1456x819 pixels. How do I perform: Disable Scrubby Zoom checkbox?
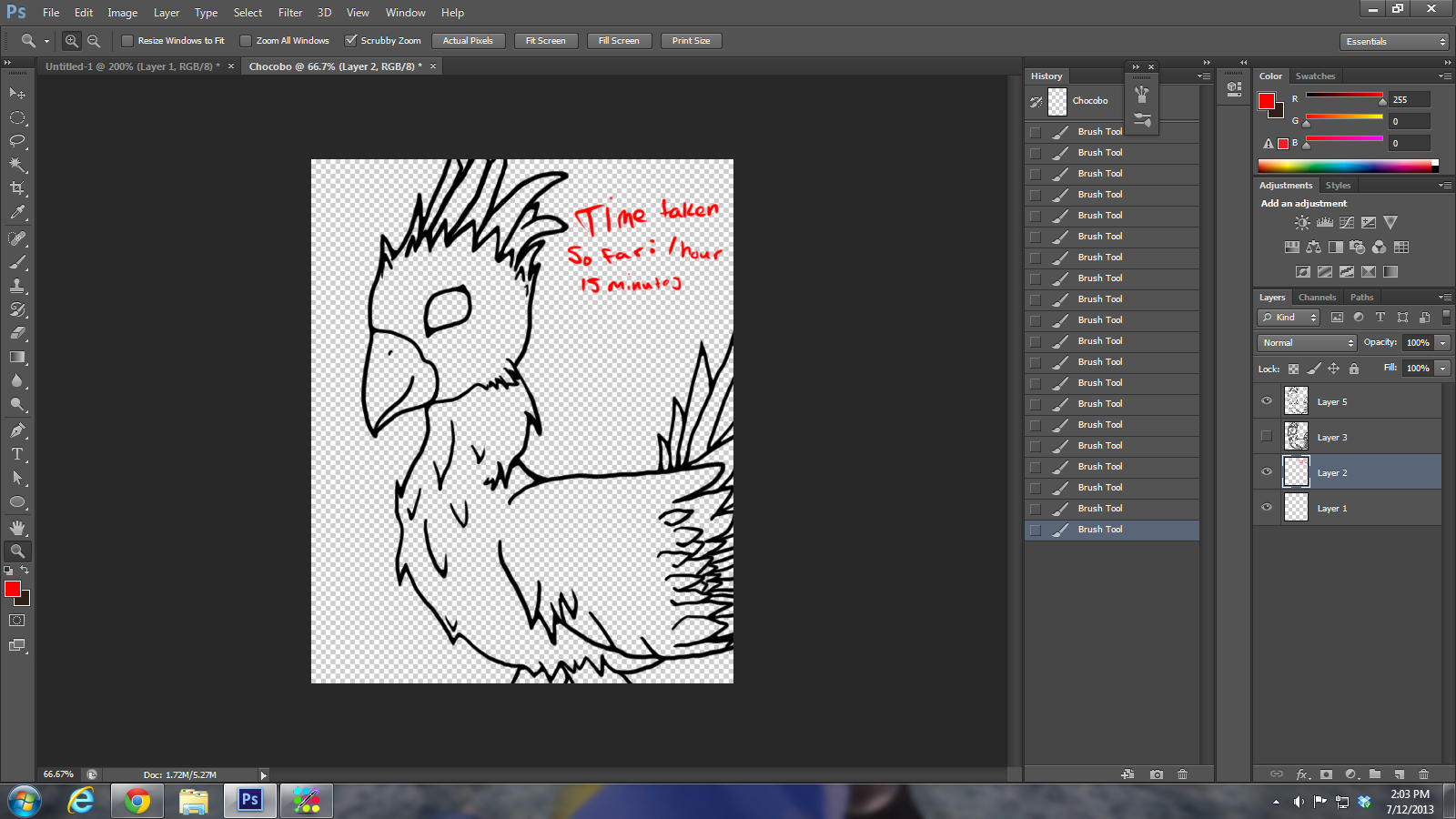[x=350, y=41]
